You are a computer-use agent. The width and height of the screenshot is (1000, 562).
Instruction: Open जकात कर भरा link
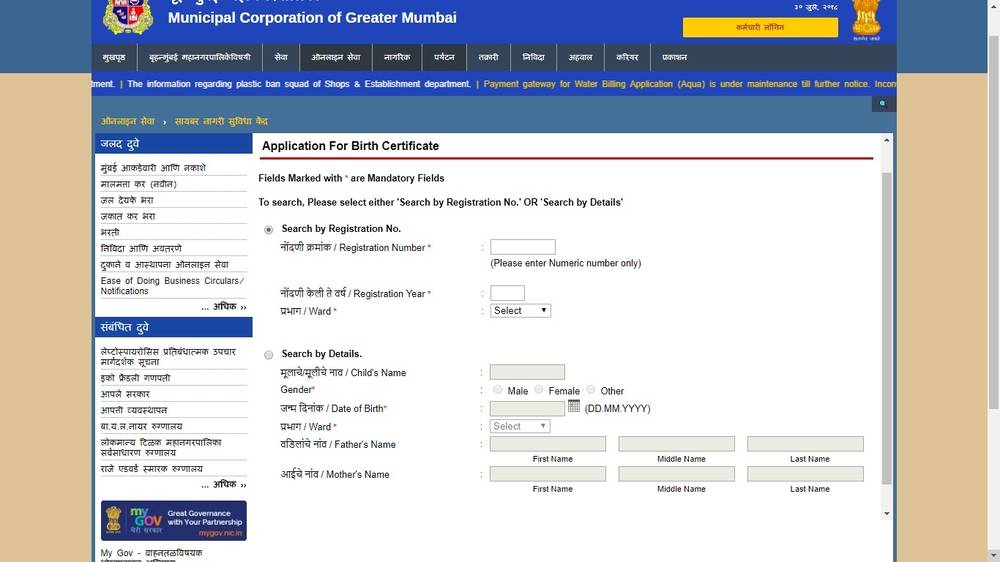coord(128,216)
